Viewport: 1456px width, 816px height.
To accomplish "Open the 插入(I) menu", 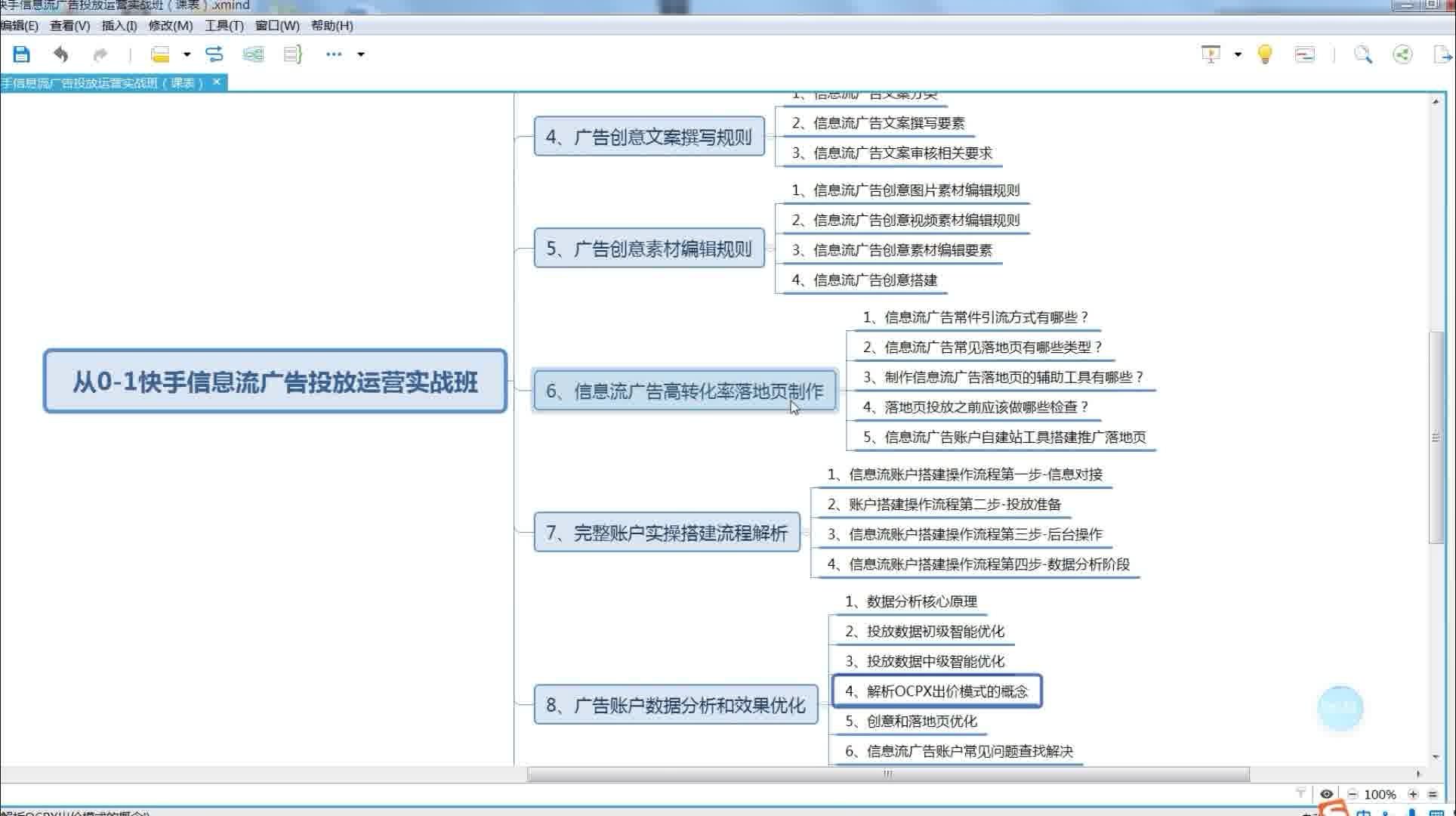I will click(x=119, y=26).
